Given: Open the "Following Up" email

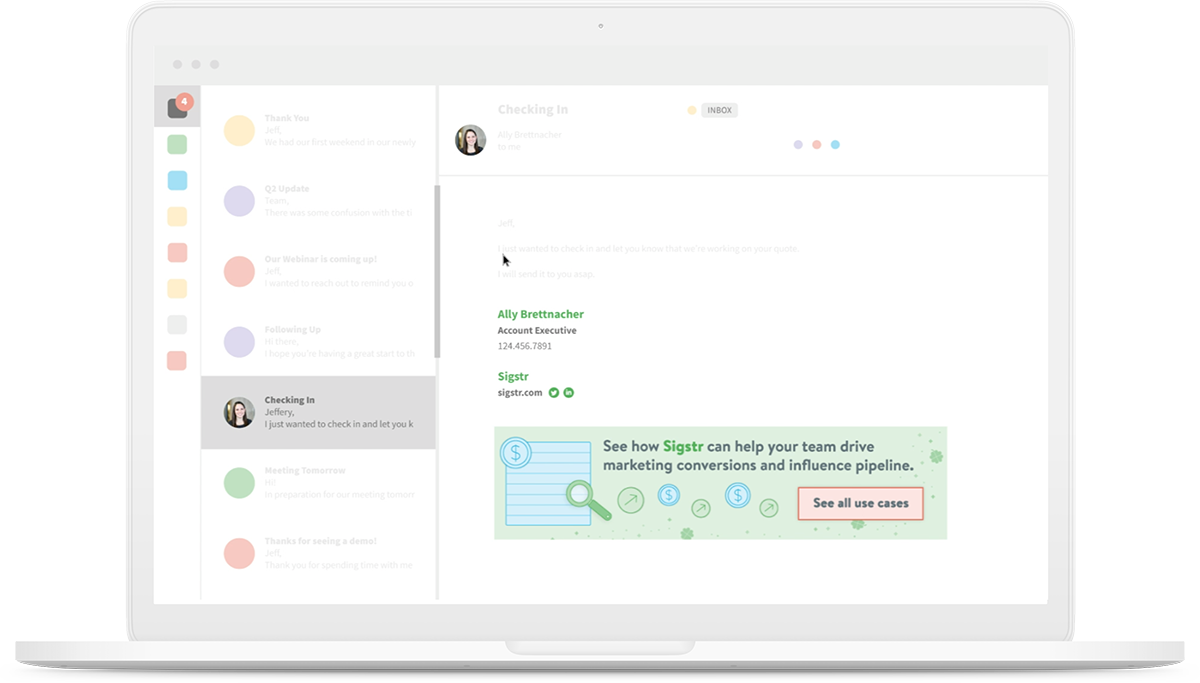Looking at the screenshot, I should 318,342.
